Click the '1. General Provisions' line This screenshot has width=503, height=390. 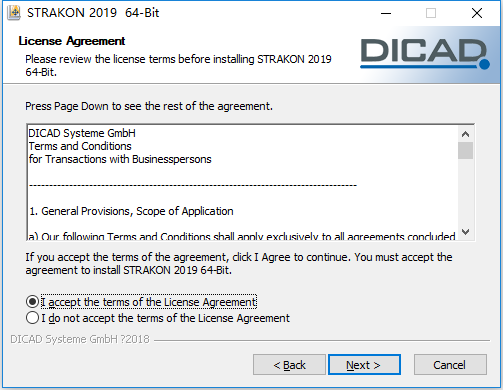131,211
